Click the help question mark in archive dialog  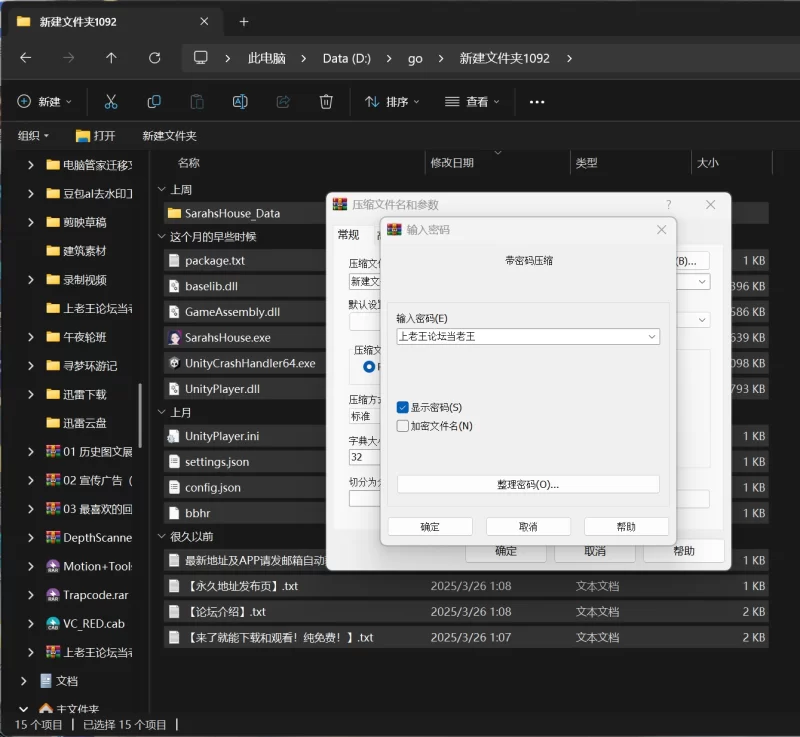(x=668, y=205)
